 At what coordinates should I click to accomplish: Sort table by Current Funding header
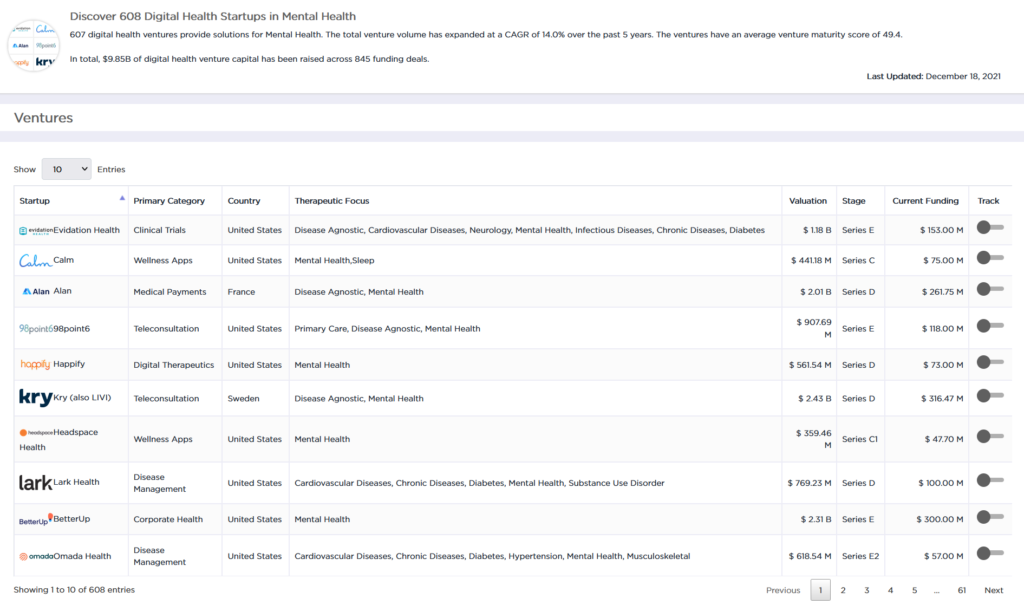(x=925, y=201)
